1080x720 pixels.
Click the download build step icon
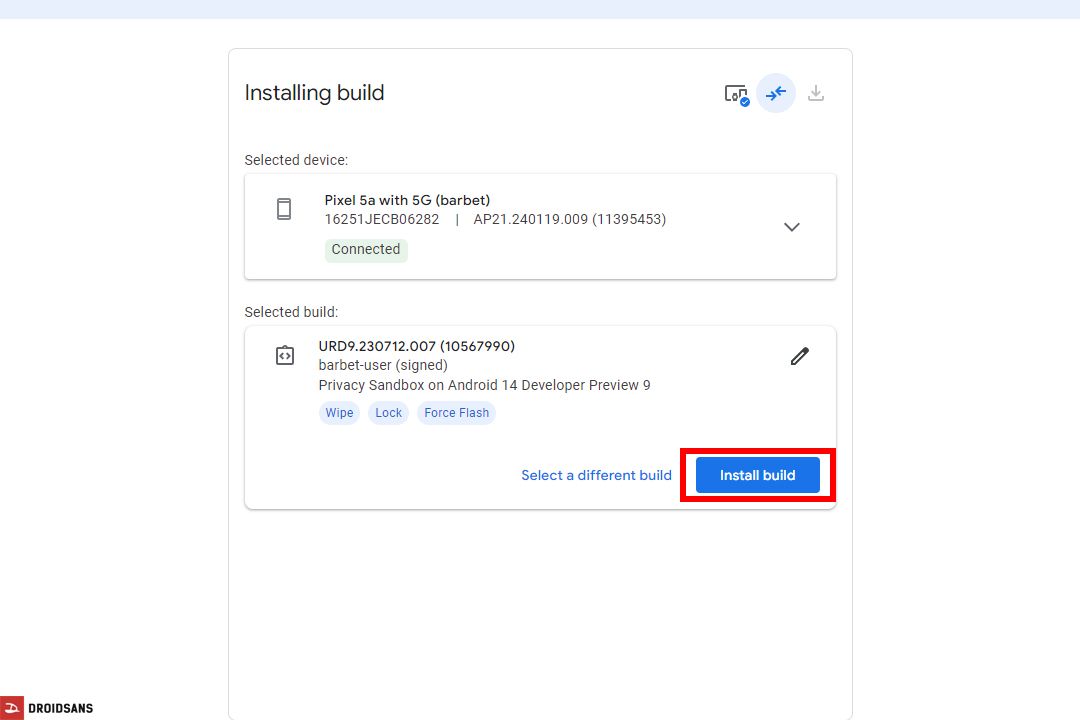(816, 93)
